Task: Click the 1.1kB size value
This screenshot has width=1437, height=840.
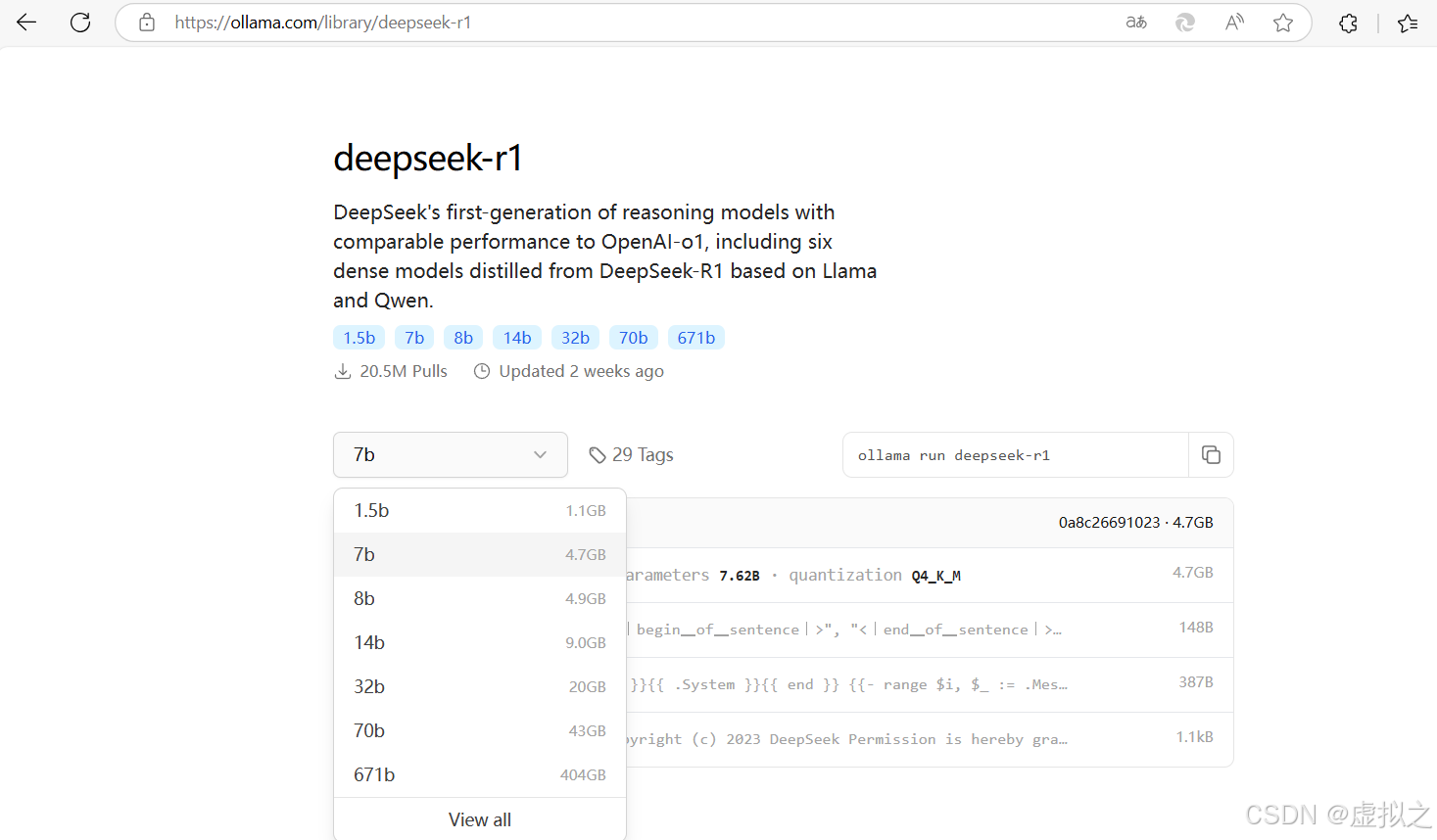Action: [1195, 737]
